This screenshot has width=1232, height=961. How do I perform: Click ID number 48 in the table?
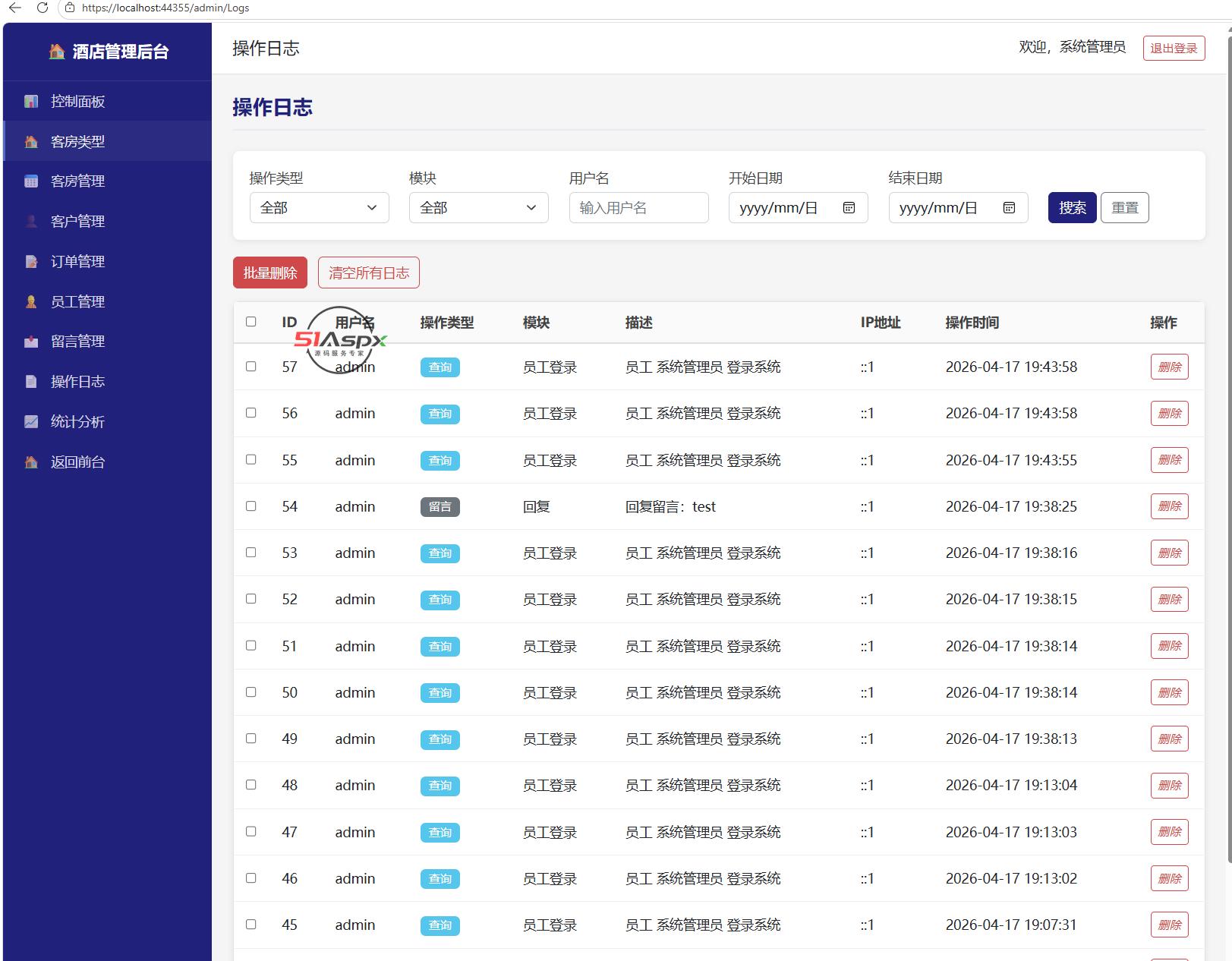pyautogui.click(x=289, y=785)
